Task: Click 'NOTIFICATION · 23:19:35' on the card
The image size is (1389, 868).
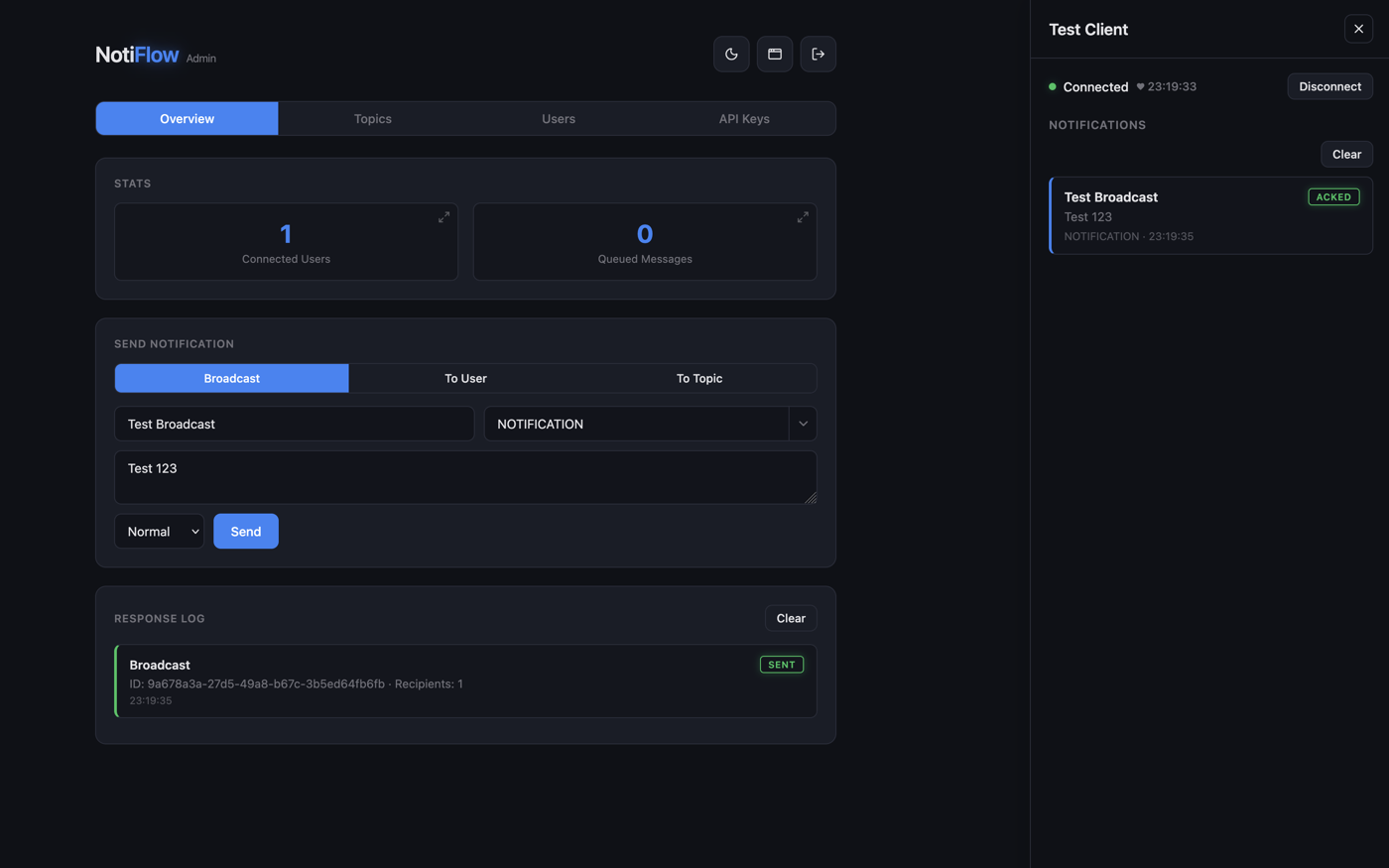Action: click(x=1129, y=236)
